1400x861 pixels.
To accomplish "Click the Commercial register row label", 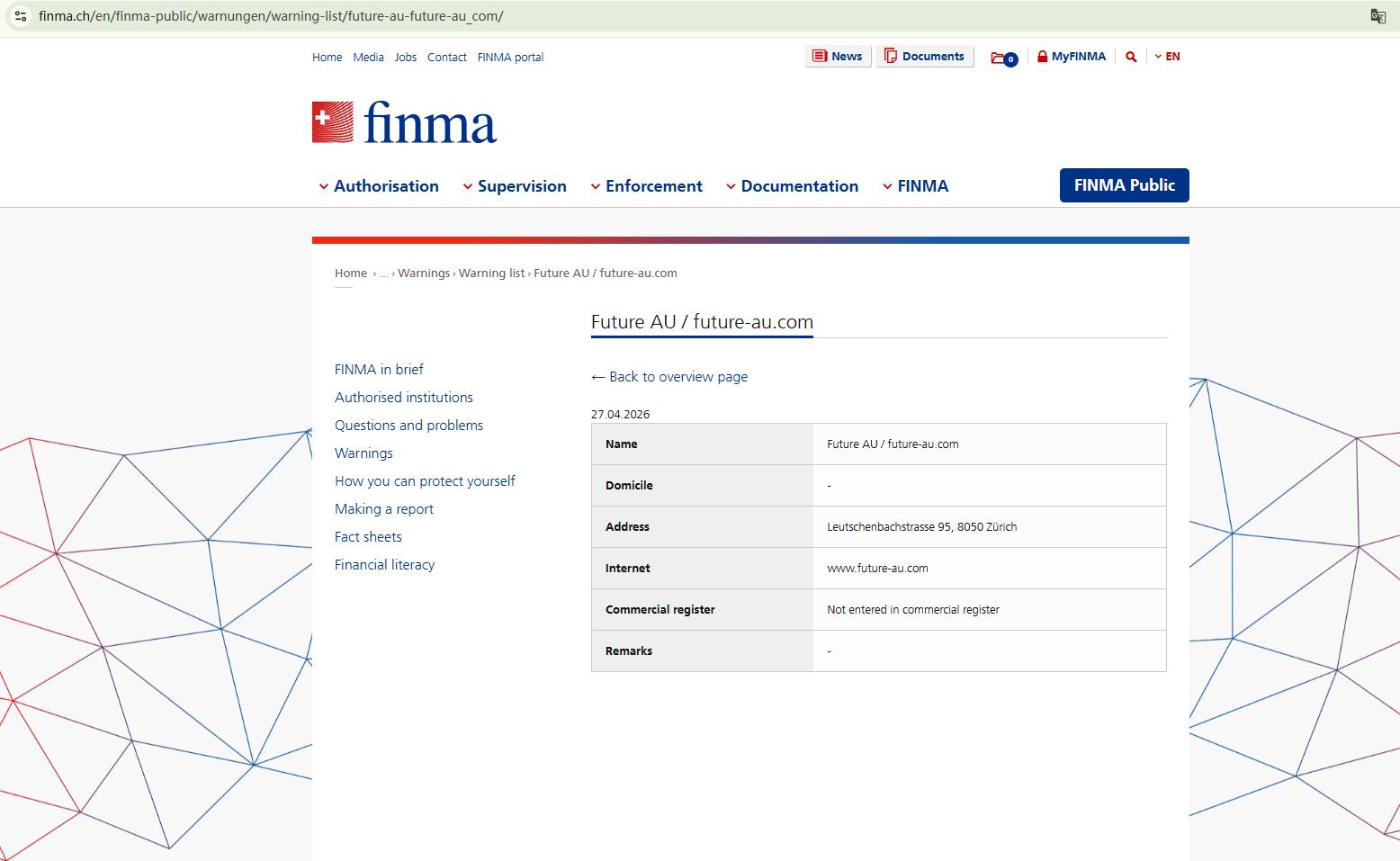I will pos(660,609).
